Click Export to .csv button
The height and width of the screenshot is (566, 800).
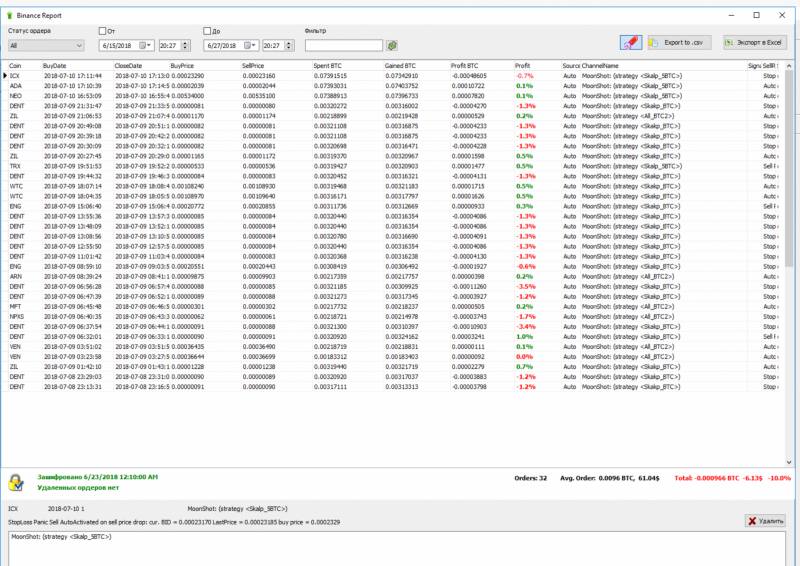(679, 42)
